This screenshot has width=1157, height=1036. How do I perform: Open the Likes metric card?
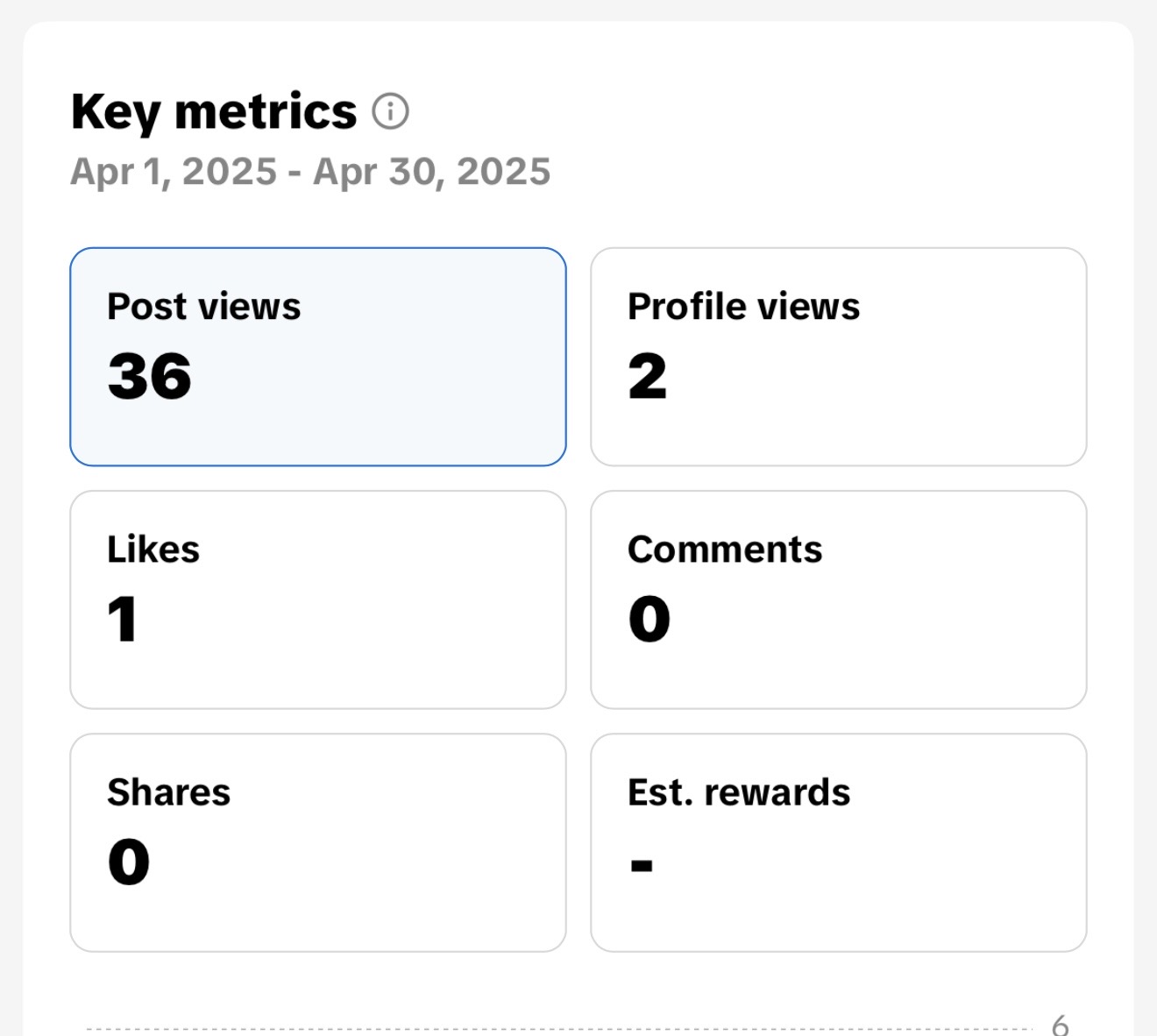pyautogui.click(x=317, y=600)
